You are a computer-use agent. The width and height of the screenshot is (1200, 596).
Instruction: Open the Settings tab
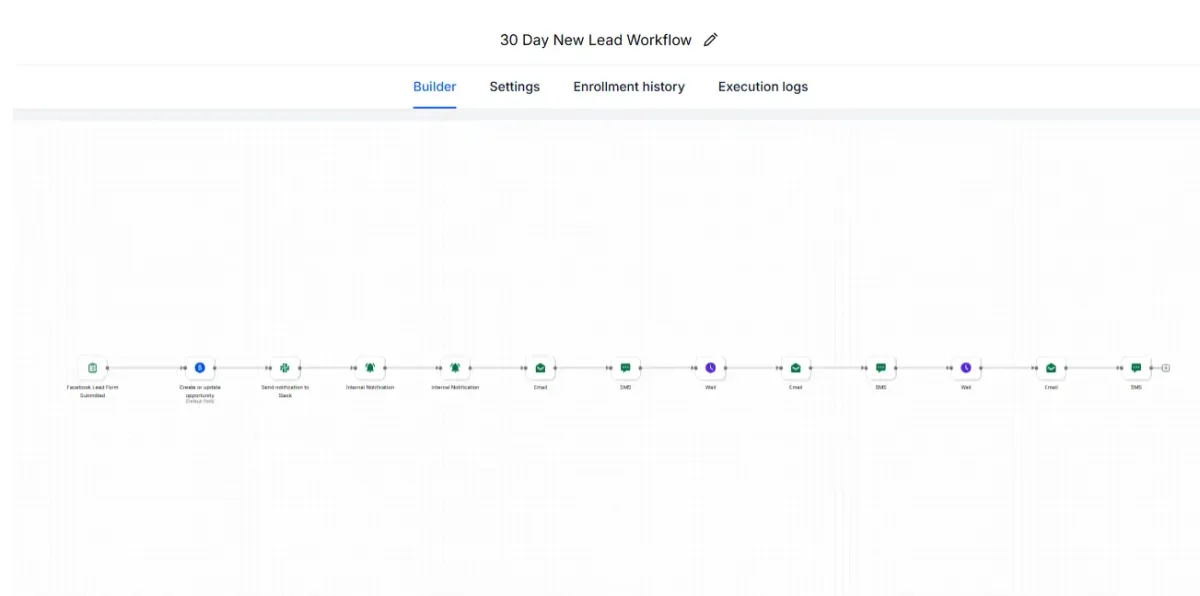[x=515, y=87]
